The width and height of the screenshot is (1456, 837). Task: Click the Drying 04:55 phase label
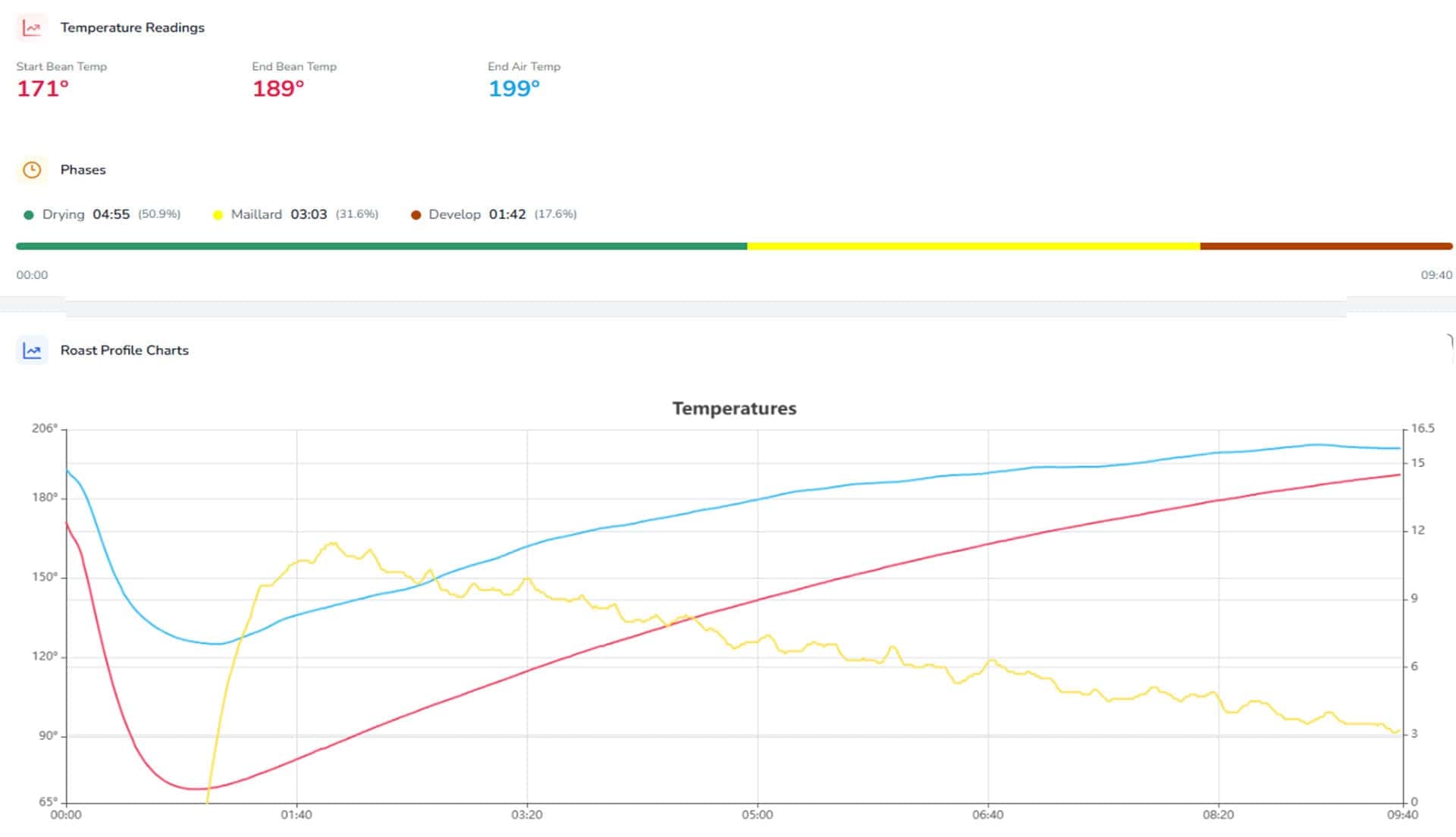(x=86, y=215)
